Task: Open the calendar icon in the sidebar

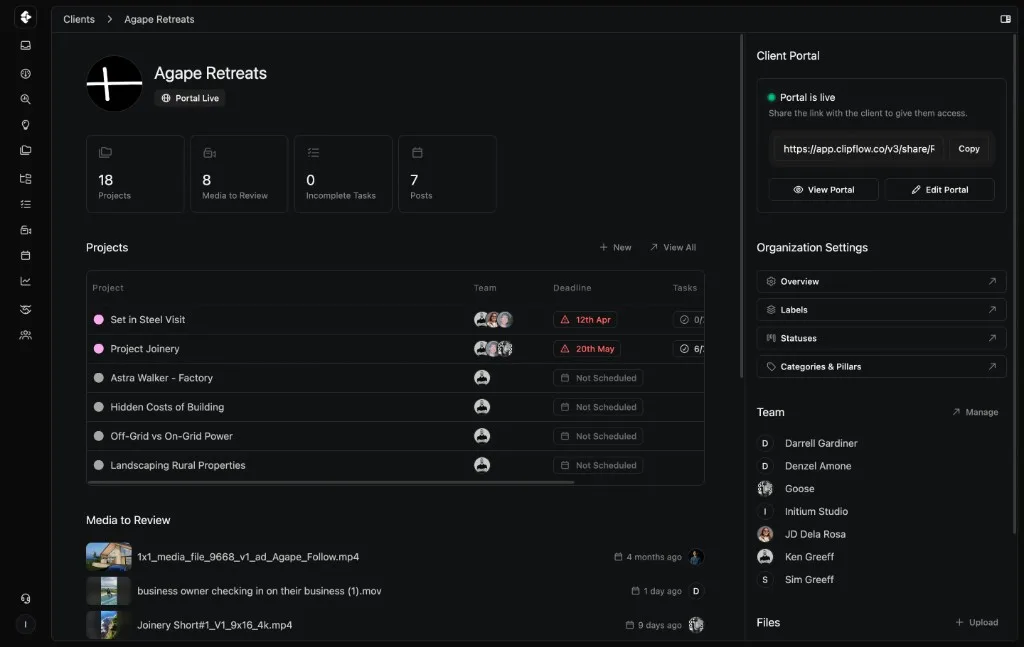Action: click(25, 255)
